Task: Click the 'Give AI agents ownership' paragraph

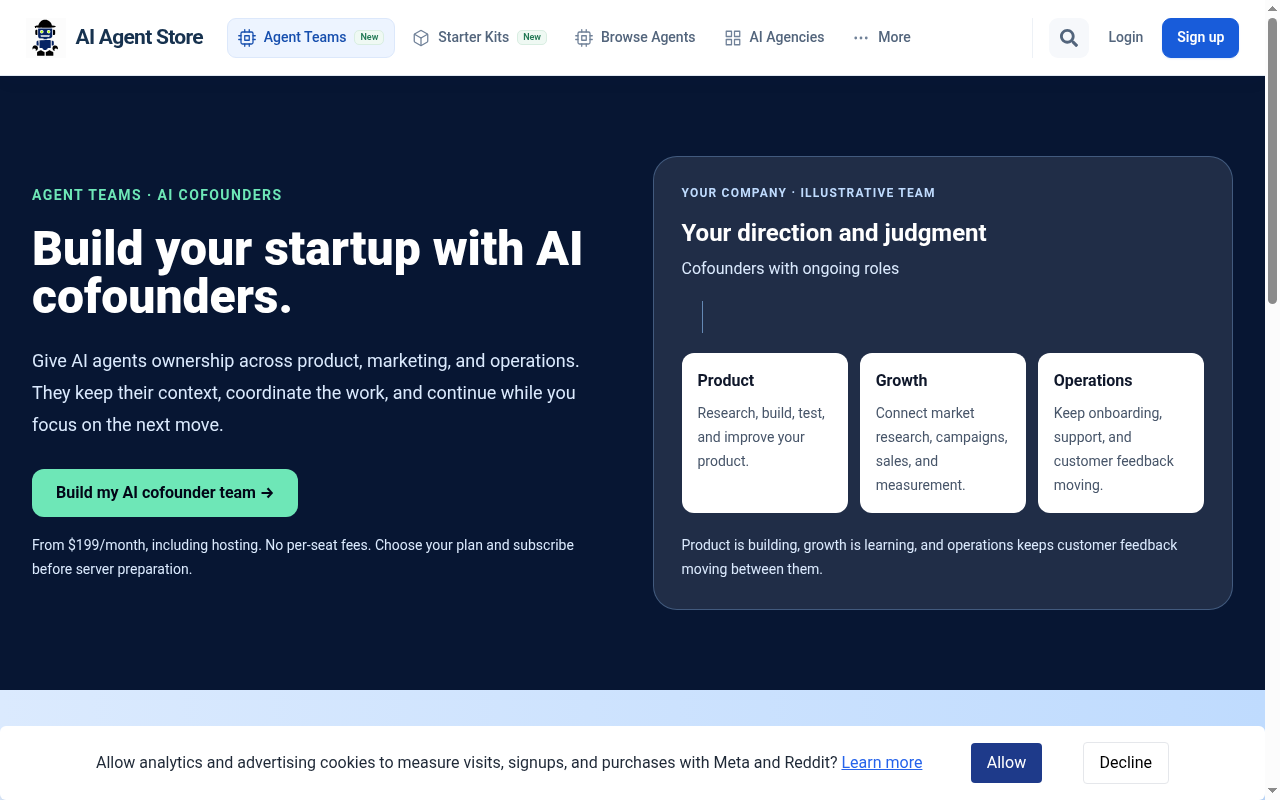Action: pos(306,393)
